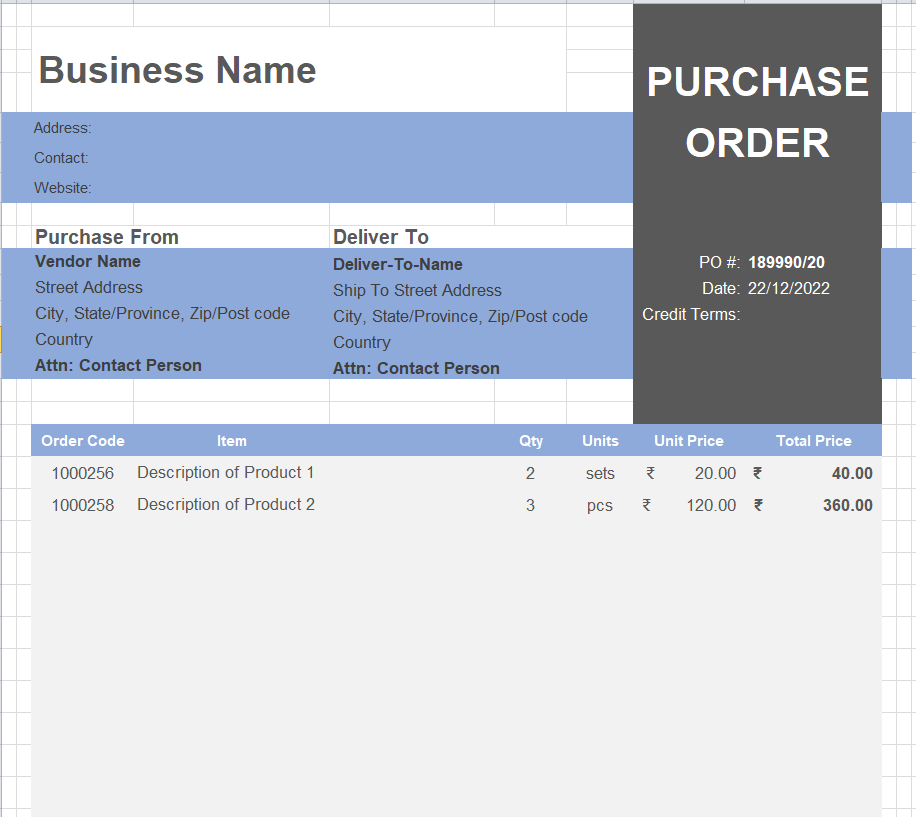Screen dimensions: 916x817
Task: Select Ship To Street Address cell
Action: tap(417, 290)
